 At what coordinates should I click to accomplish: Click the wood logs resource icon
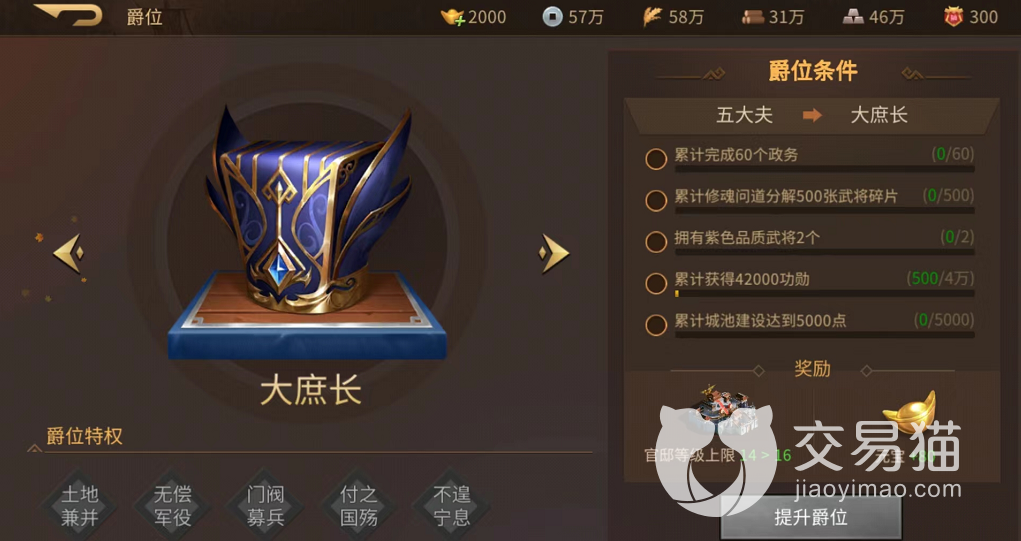click(x=753, y=18)
